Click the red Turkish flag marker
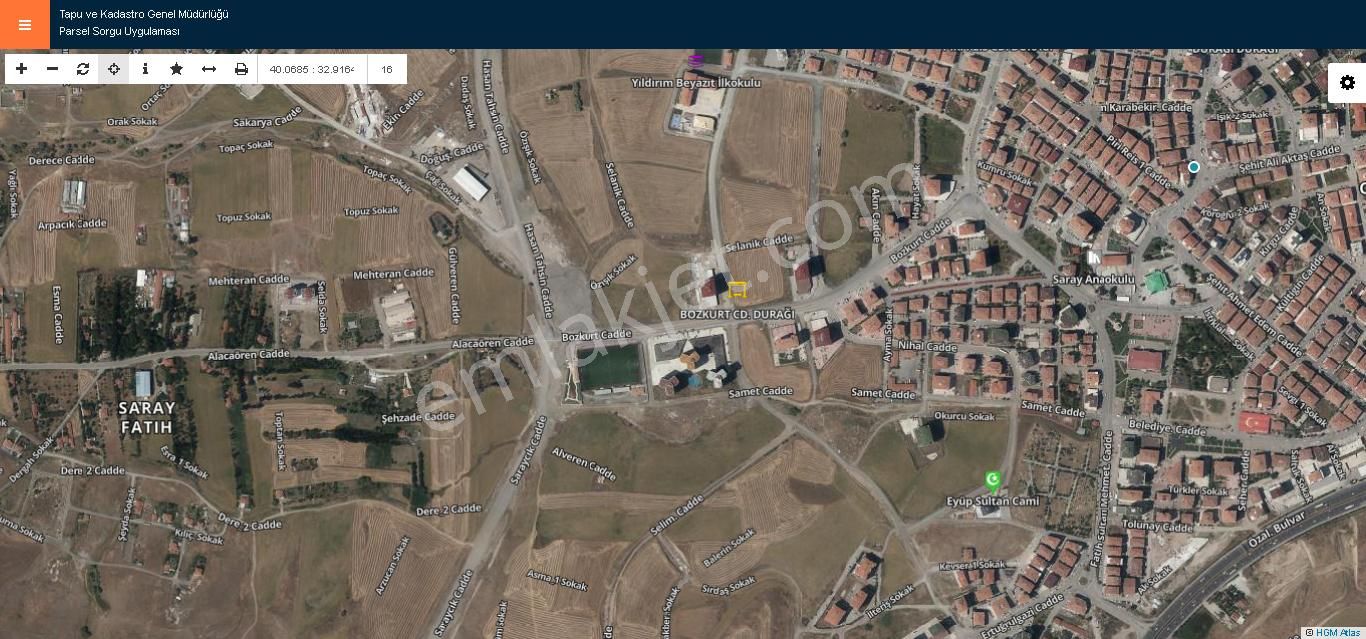This screenshot has height=639, width=1366. point(1254,422)
